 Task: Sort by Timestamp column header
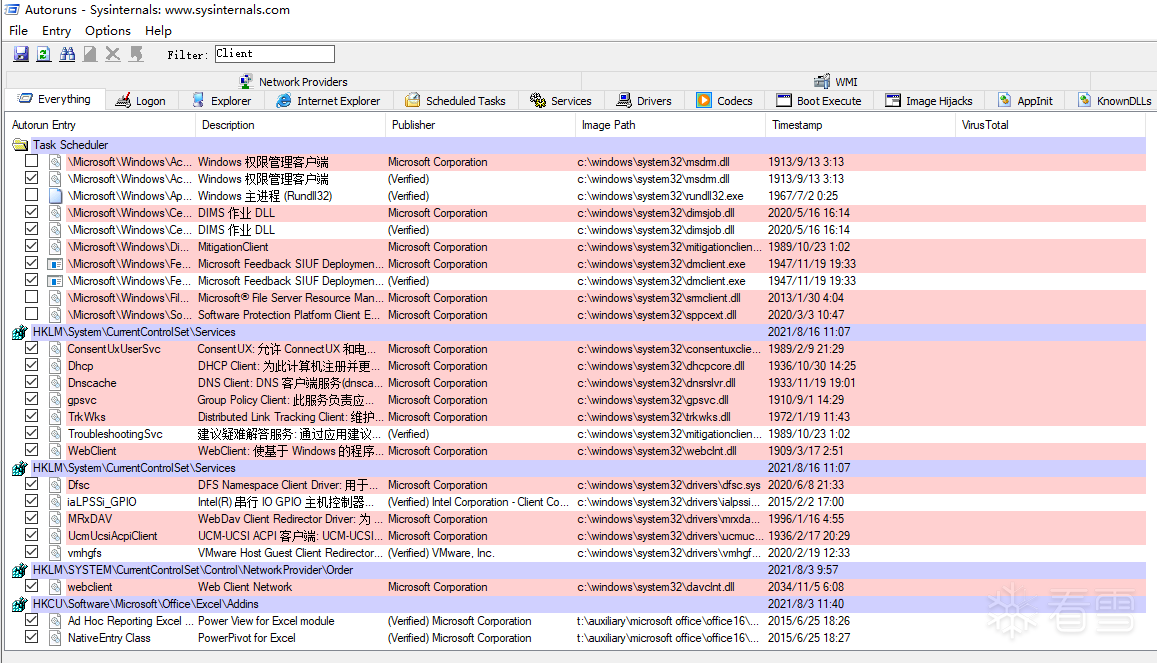pyautogui.click(x=860, y=125)
